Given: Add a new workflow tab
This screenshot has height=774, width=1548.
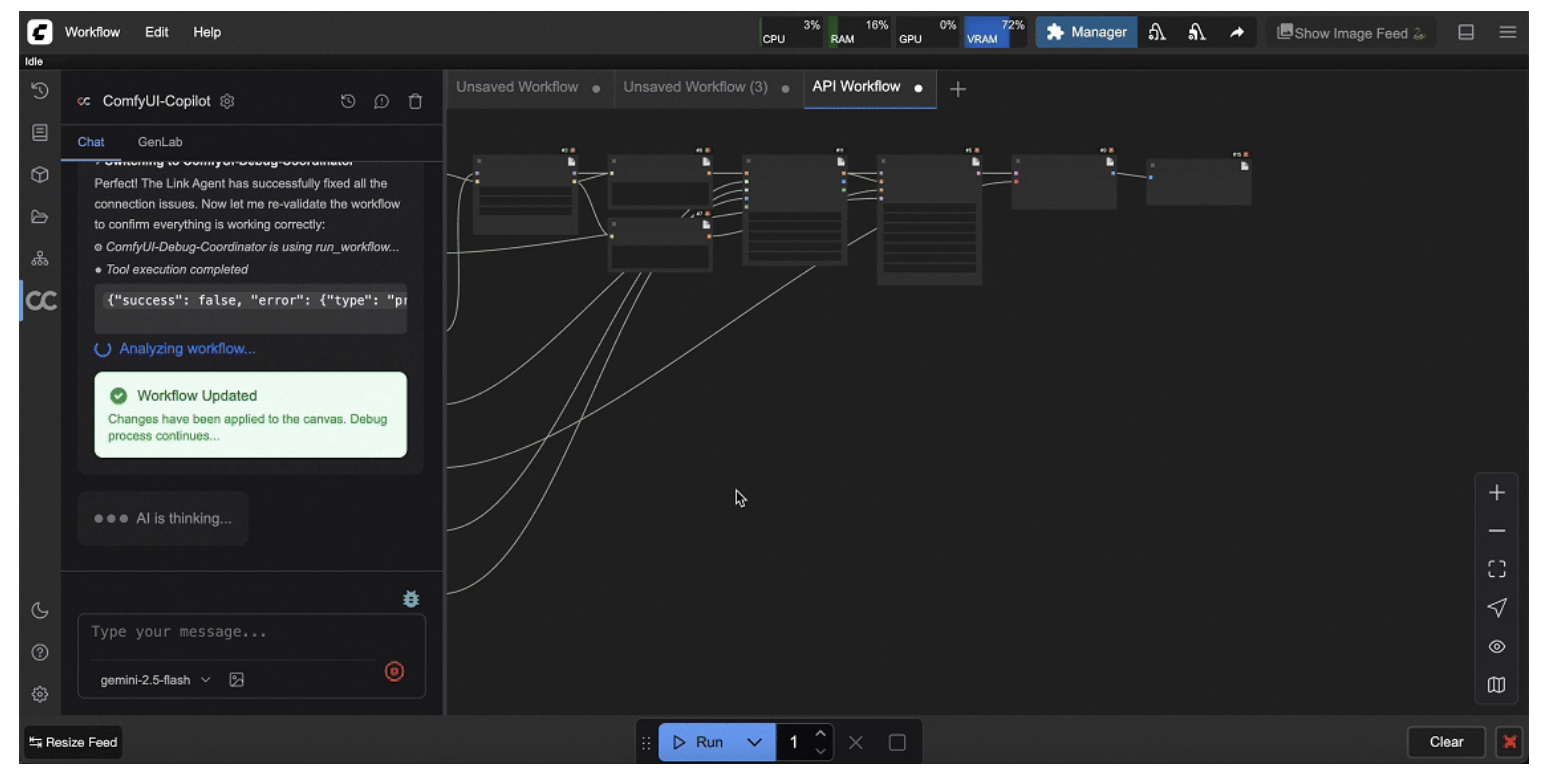Looking at the screenshot, I should click(958, 89).
